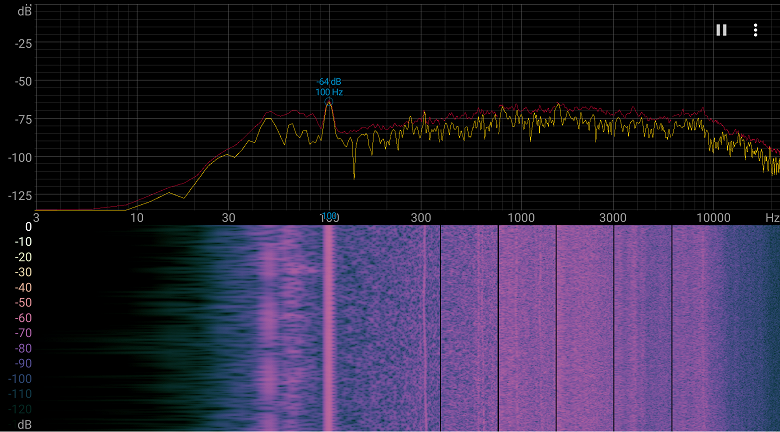This screenshot has height=432, width=780.
Task: Click the -100 dB spectrum axis label
Action: tap(20, 157)
